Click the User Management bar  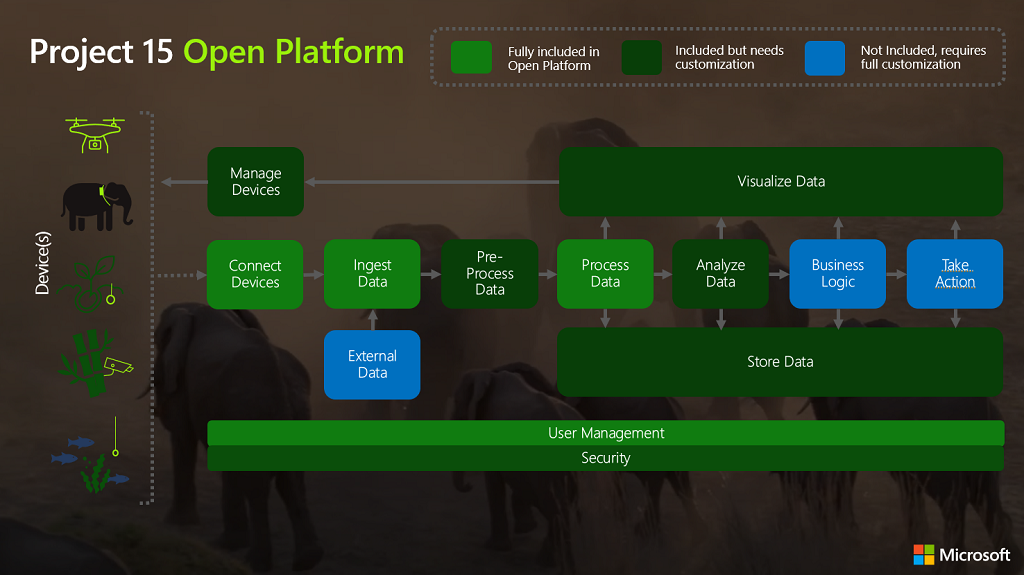pos(605,433)
